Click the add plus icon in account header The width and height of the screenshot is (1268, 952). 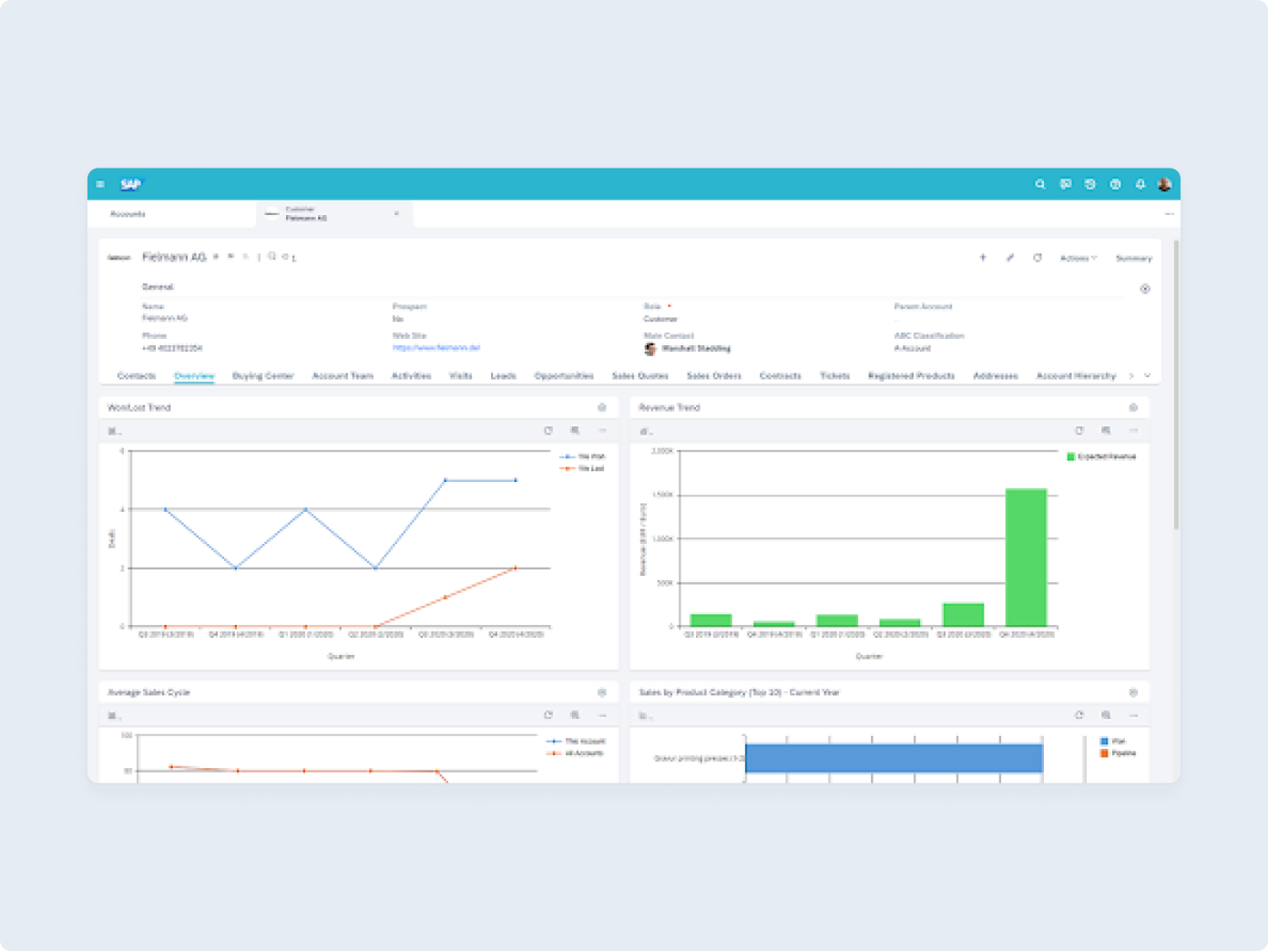983,258
